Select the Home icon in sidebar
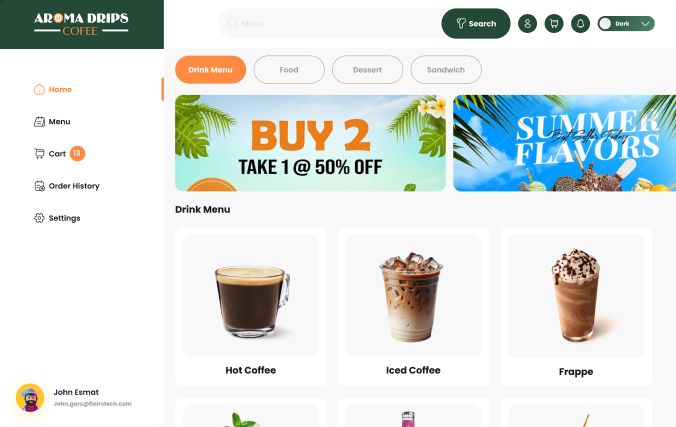This screenshot has width=676, height=427. coord(39,89)
